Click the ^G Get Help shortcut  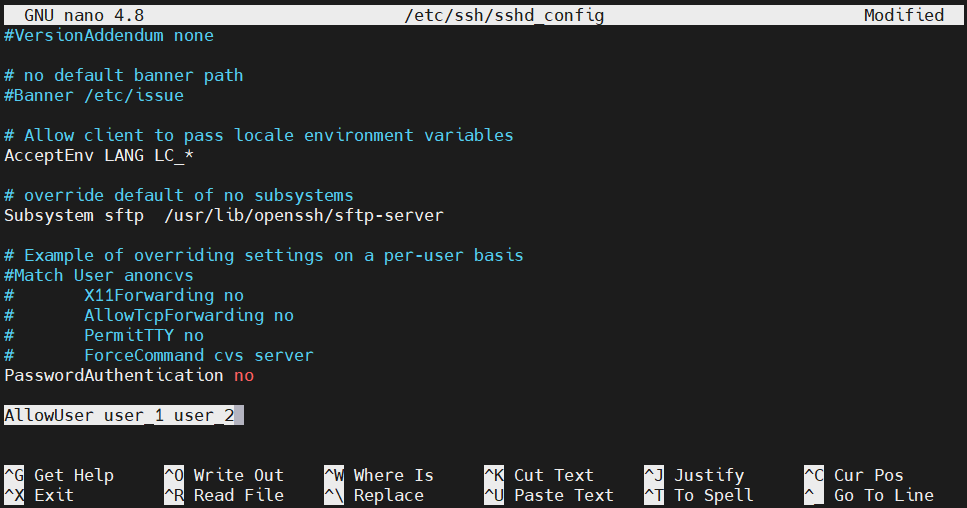tap(59, 475)
